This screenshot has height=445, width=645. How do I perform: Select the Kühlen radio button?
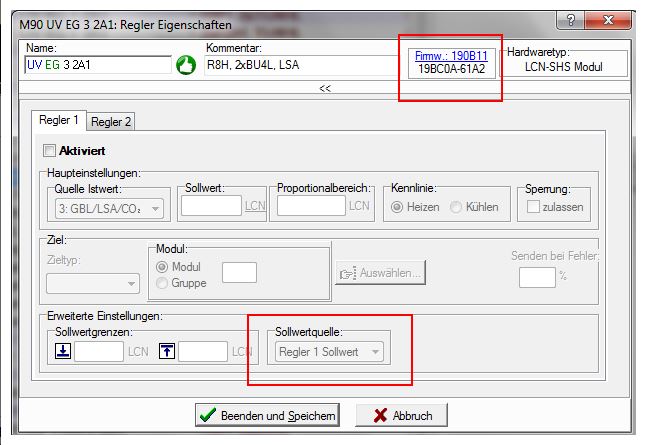tap(457, 207)
